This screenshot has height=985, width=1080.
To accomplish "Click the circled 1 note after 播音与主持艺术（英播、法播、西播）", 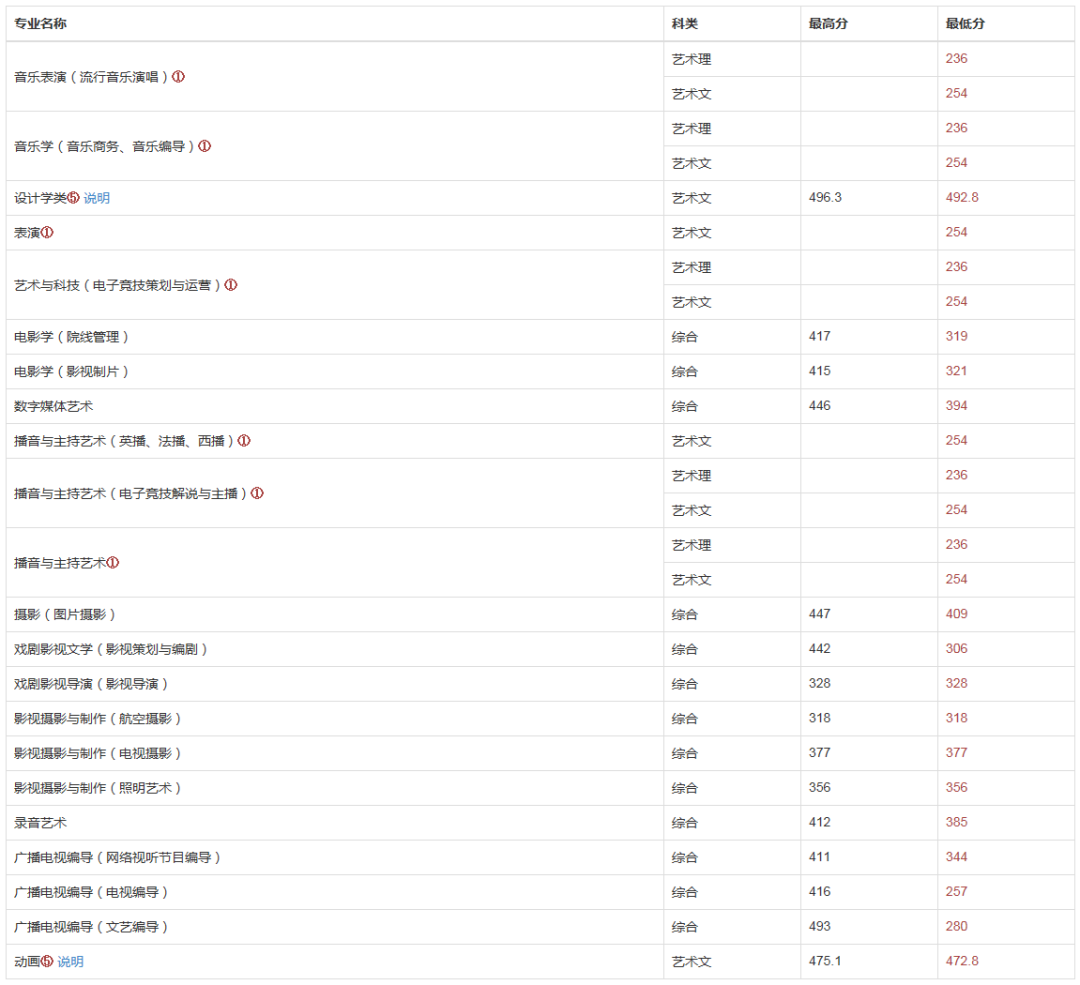I will 244,441.
